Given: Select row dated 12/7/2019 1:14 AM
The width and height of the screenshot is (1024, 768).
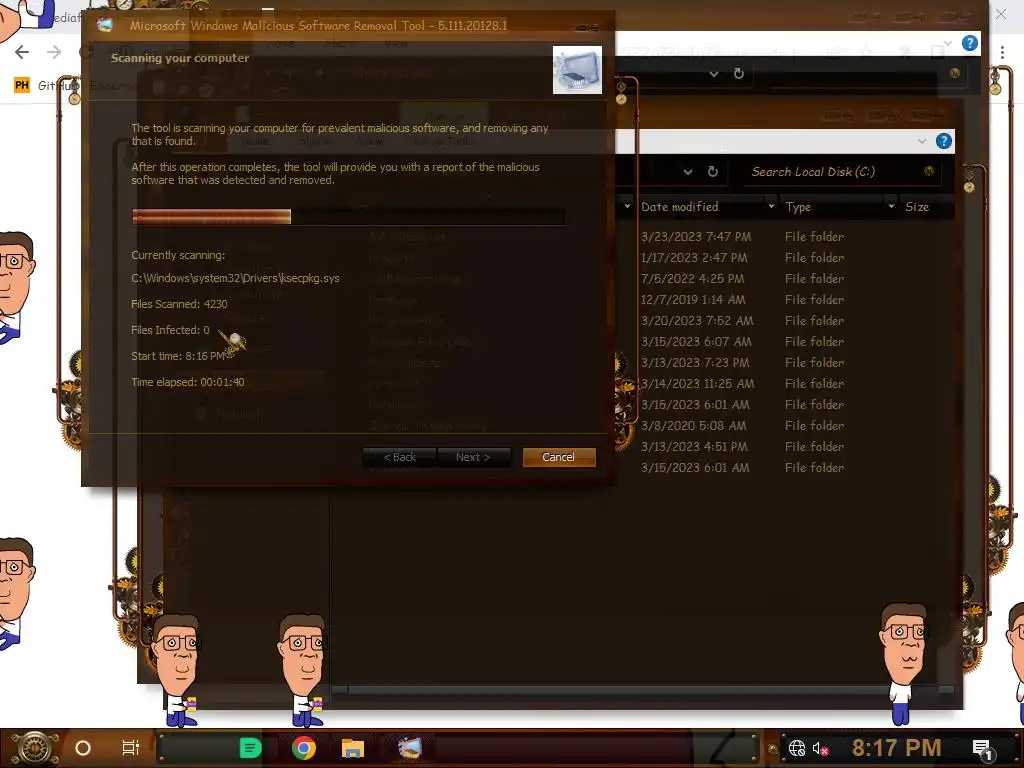Looking at the screenshot, I should (693, 299).
